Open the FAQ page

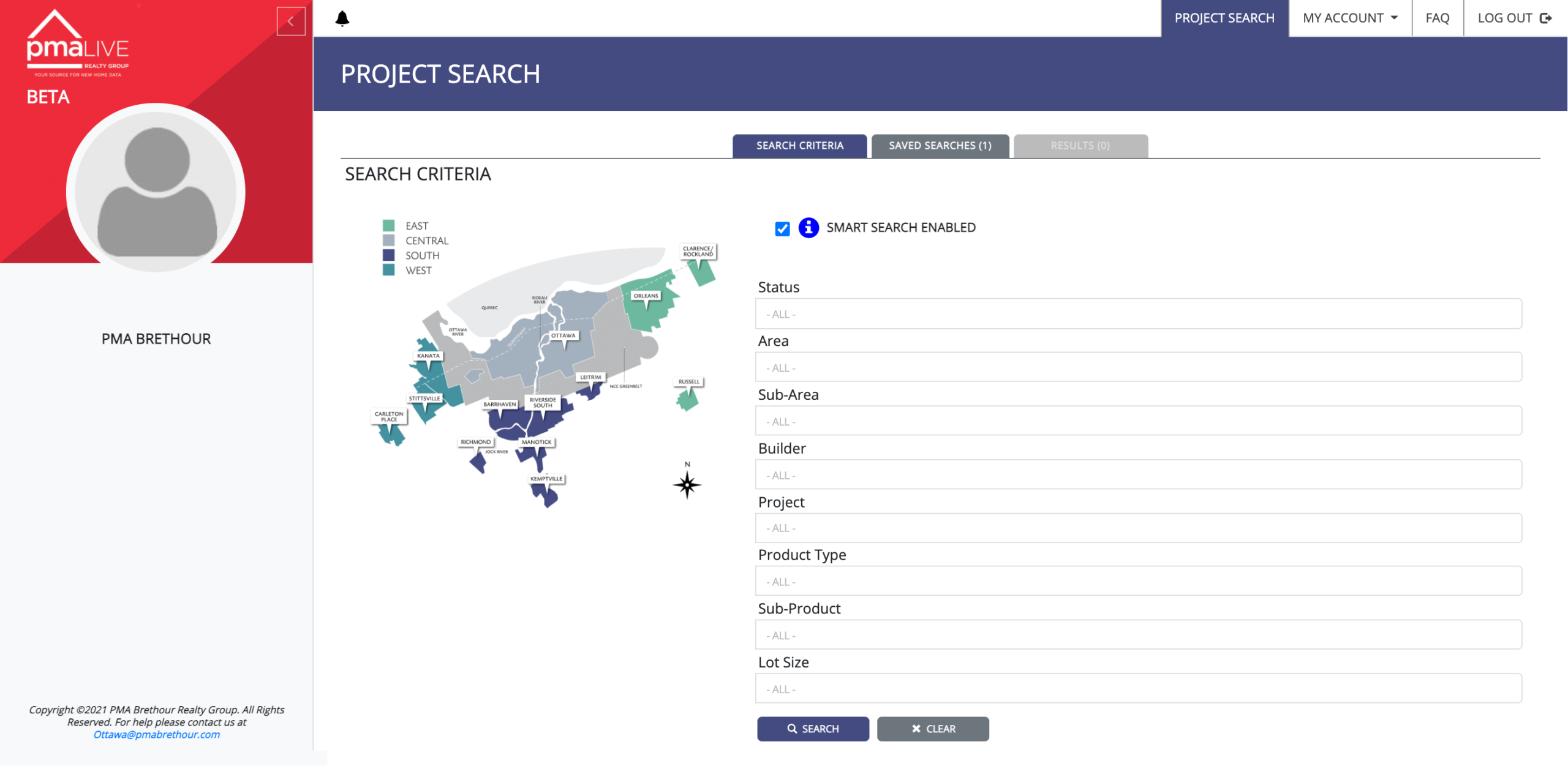[1437, 18]
